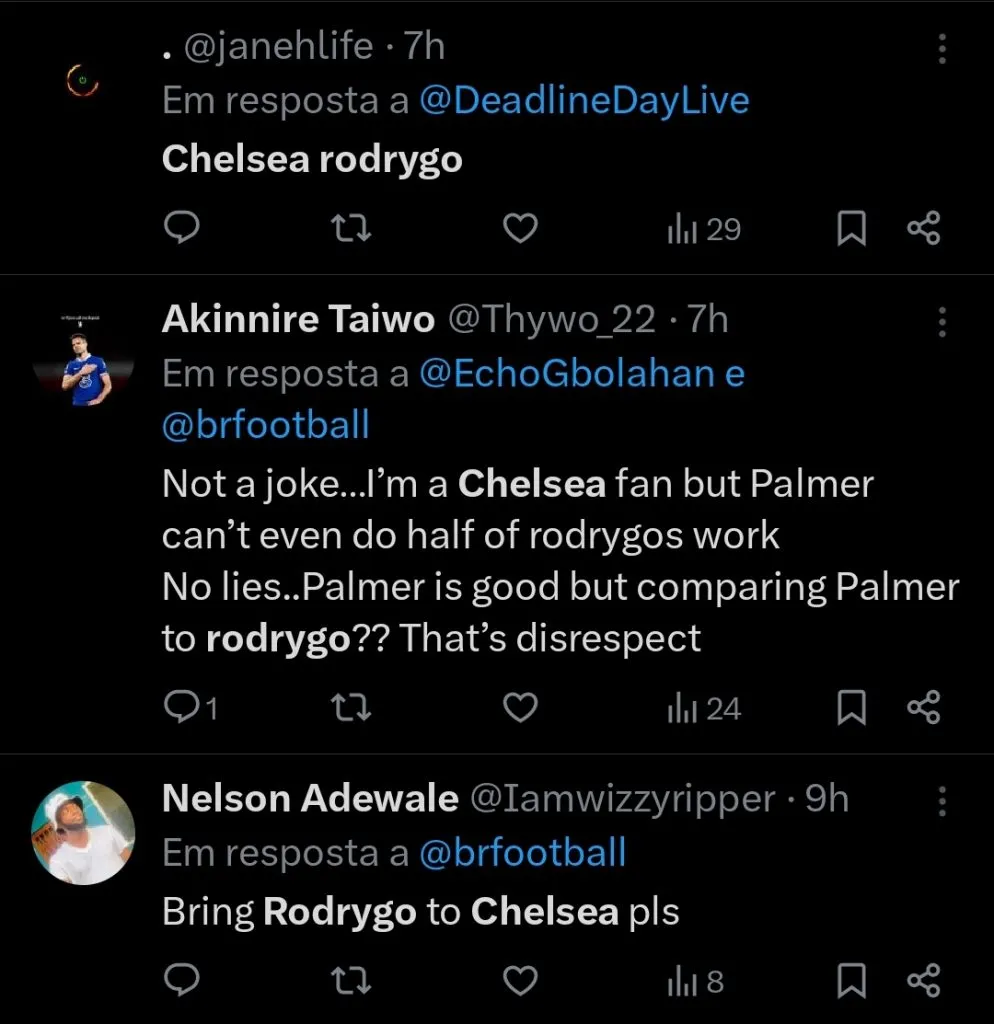This screenshot has height=1024, width=994.
Task: Share the @janehlife tweet
Action: 923,229
